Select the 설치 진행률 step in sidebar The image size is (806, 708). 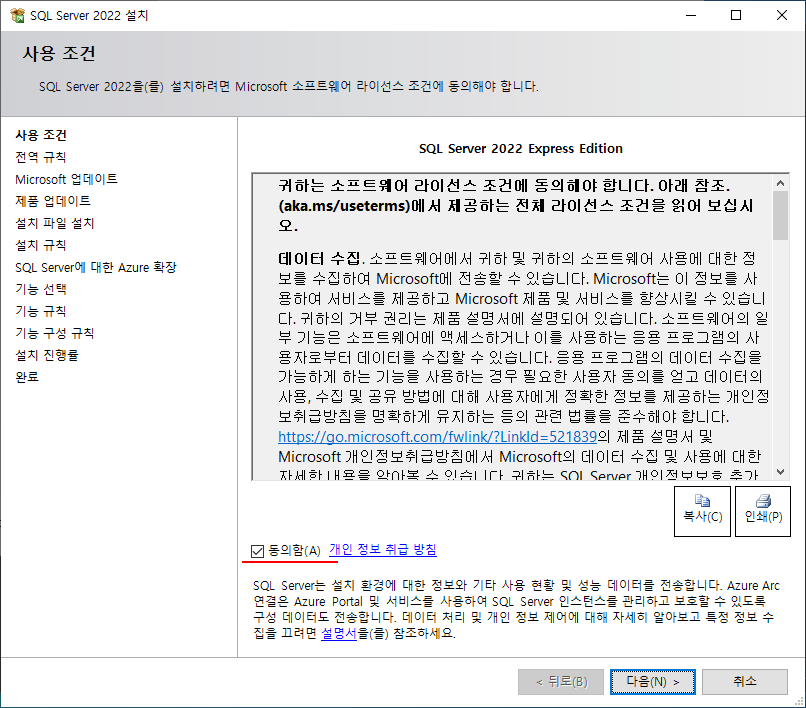pyautogui.click(x=47, y=355)
